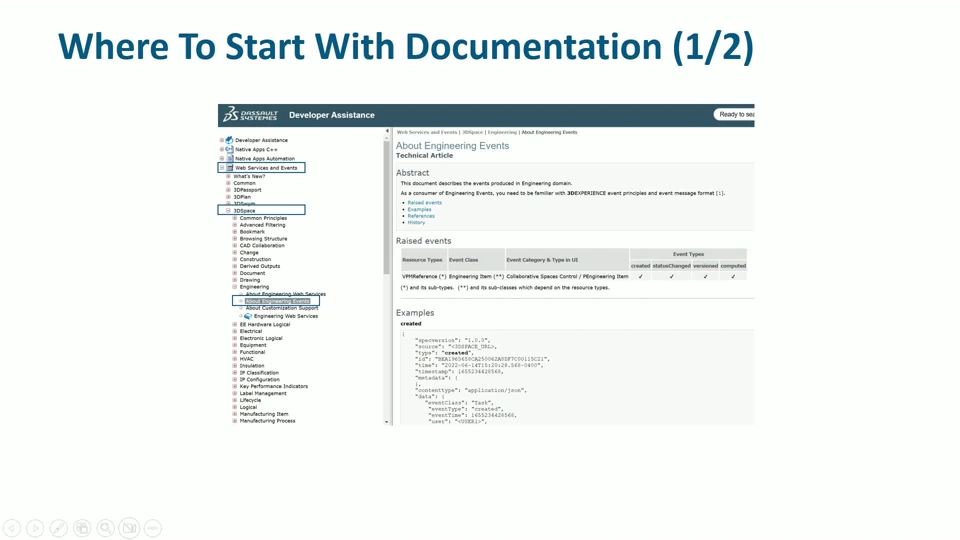Screen dimensions: 960x540
Task: Select the Electronic Logical tree item
Action: [x=261, y=338]
